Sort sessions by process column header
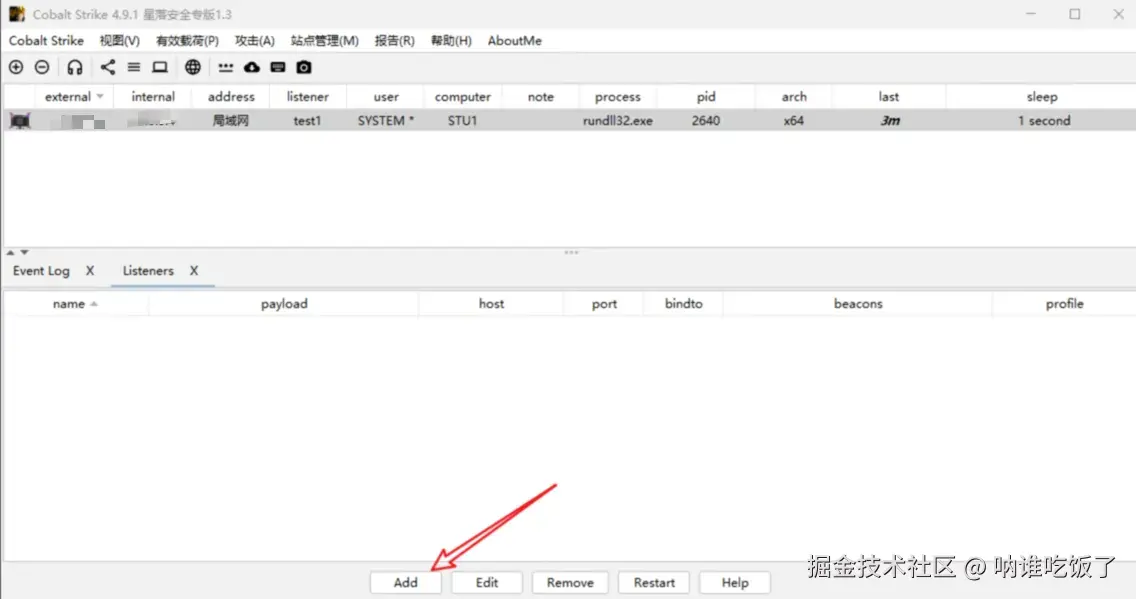Image resolution: width=1136 pixels, height=599 pixels. click(618, 96)
